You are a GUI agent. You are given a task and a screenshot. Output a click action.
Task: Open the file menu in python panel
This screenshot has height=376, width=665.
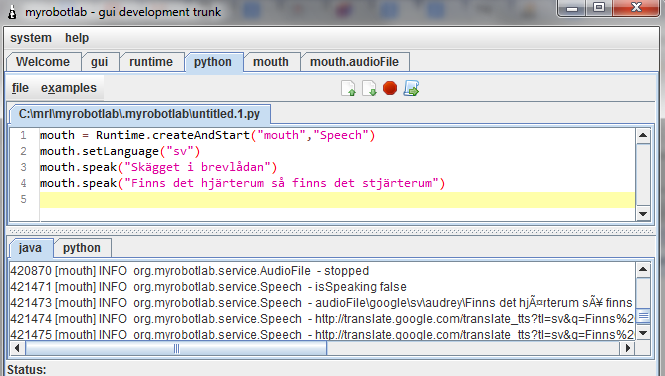click(20, 88)
